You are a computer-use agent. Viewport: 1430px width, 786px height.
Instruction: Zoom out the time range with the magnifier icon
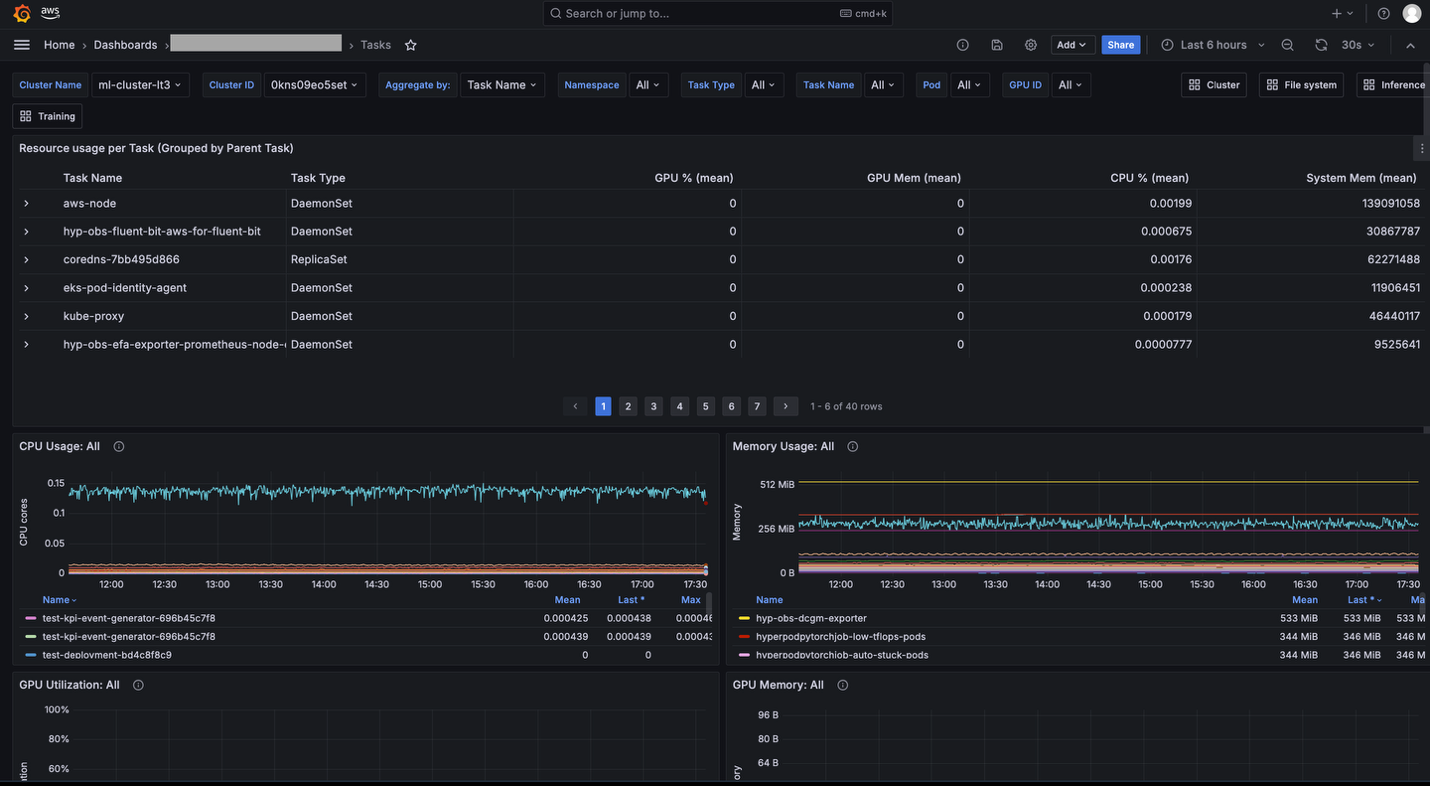coord(1287,45)
